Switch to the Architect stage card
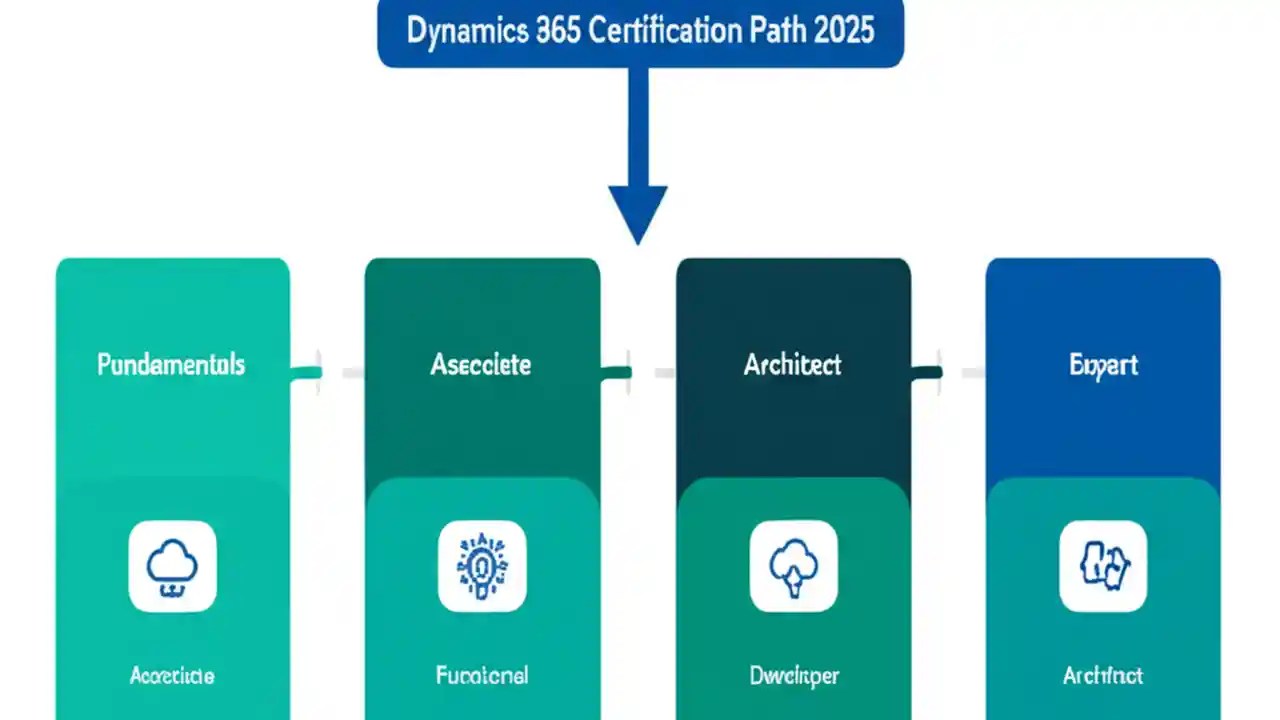 793,365
